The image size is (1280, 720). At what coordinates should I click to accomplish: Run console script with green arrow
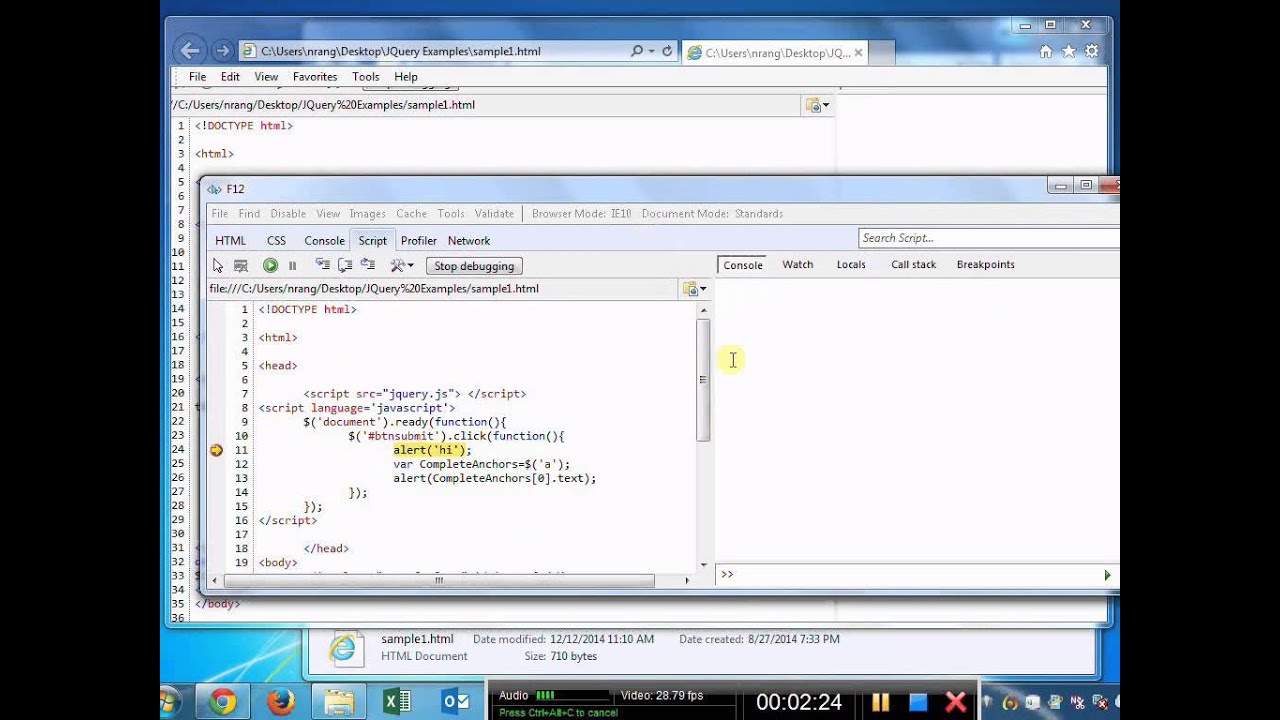(1107, 575)
